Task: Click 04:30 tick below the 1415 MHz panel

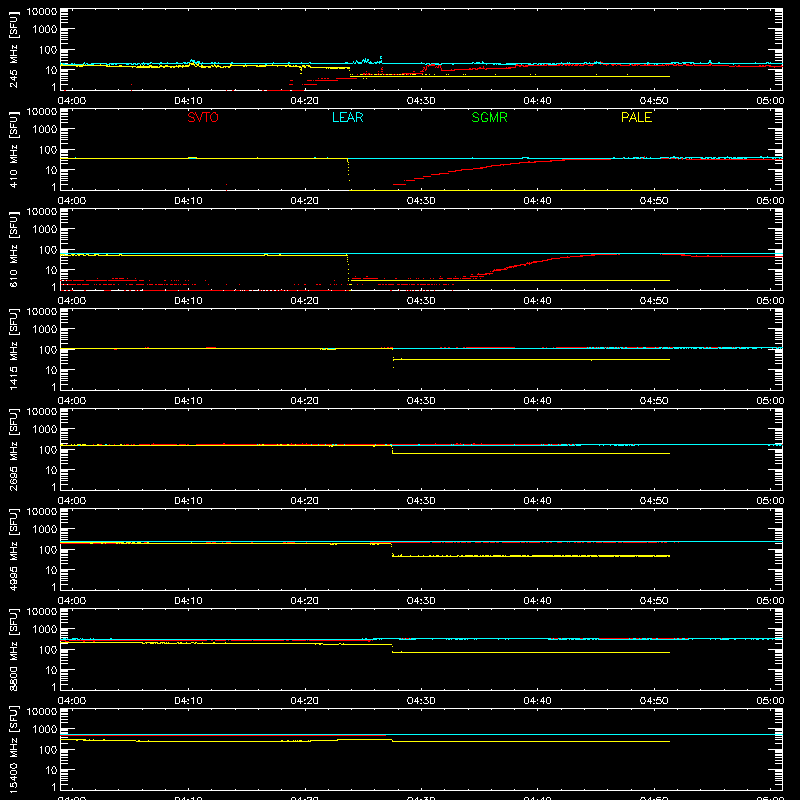Action: [421, 401]
